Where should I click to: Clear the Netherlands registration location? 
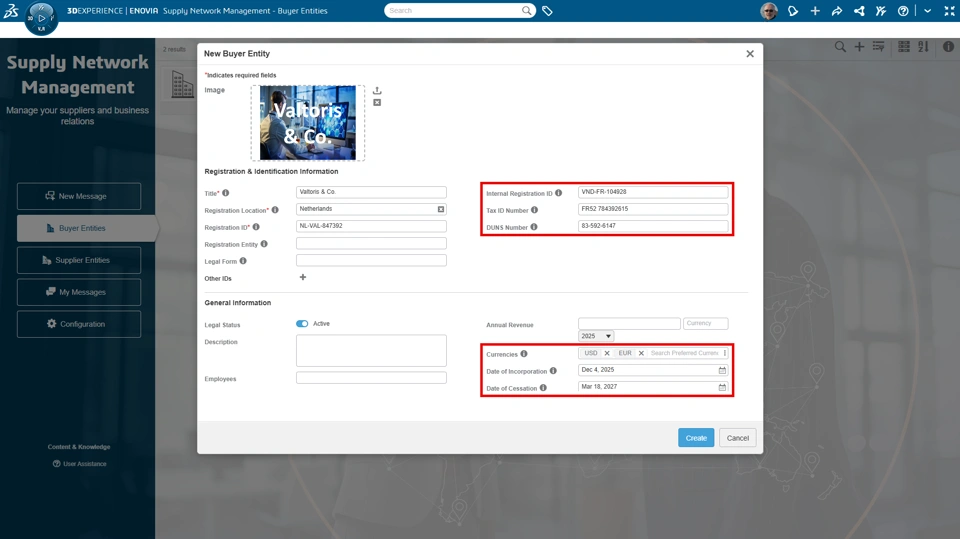tap(441, 209)
